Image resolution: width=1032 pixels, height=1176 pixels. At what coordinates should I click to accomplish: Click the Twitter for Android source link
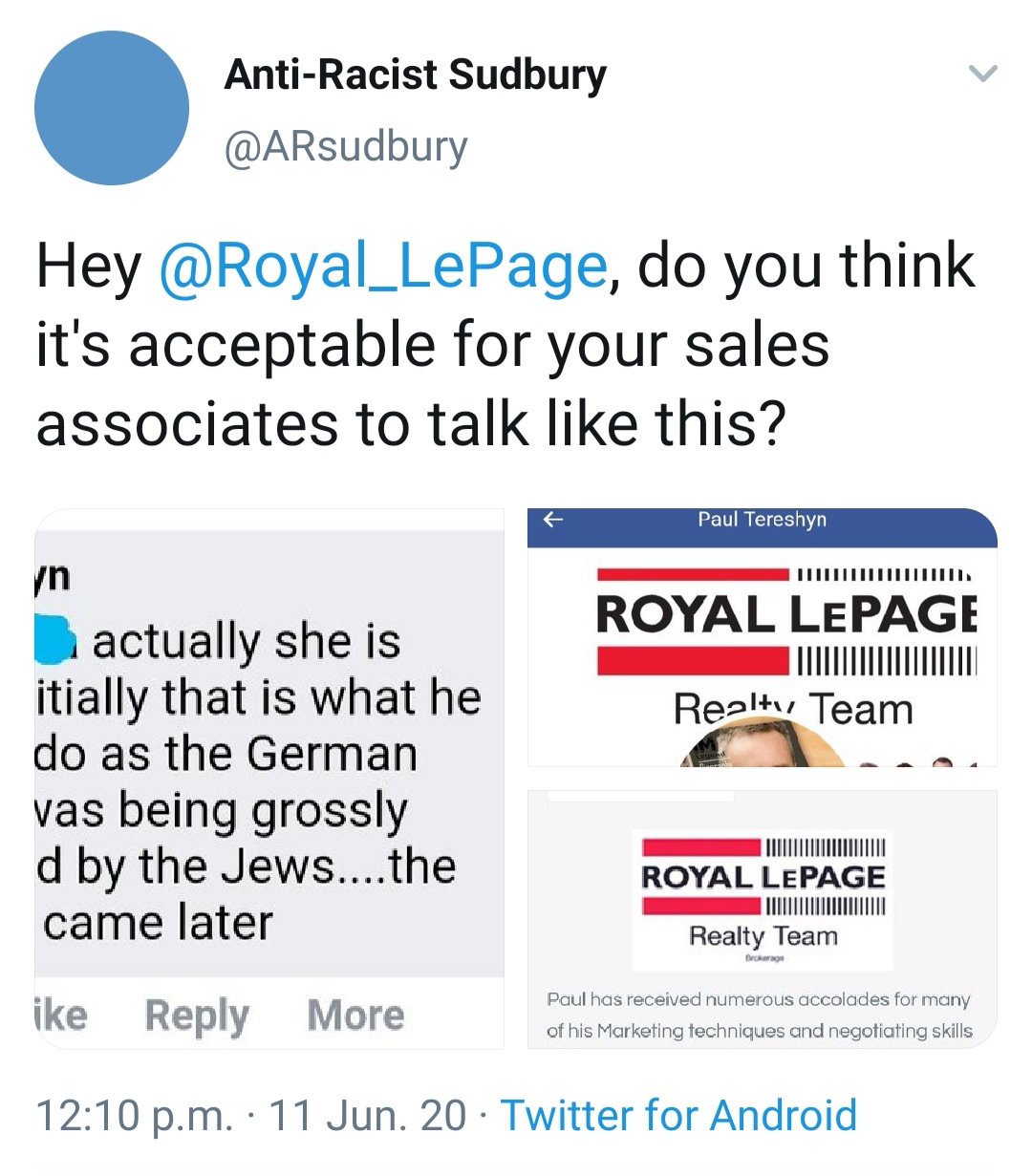678,1115
